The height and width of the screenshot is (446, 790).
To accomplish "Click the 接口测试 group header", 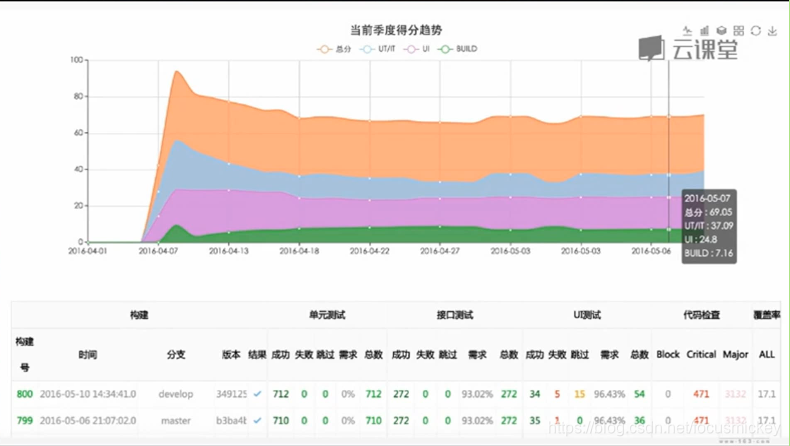I will tap(455, 315).
